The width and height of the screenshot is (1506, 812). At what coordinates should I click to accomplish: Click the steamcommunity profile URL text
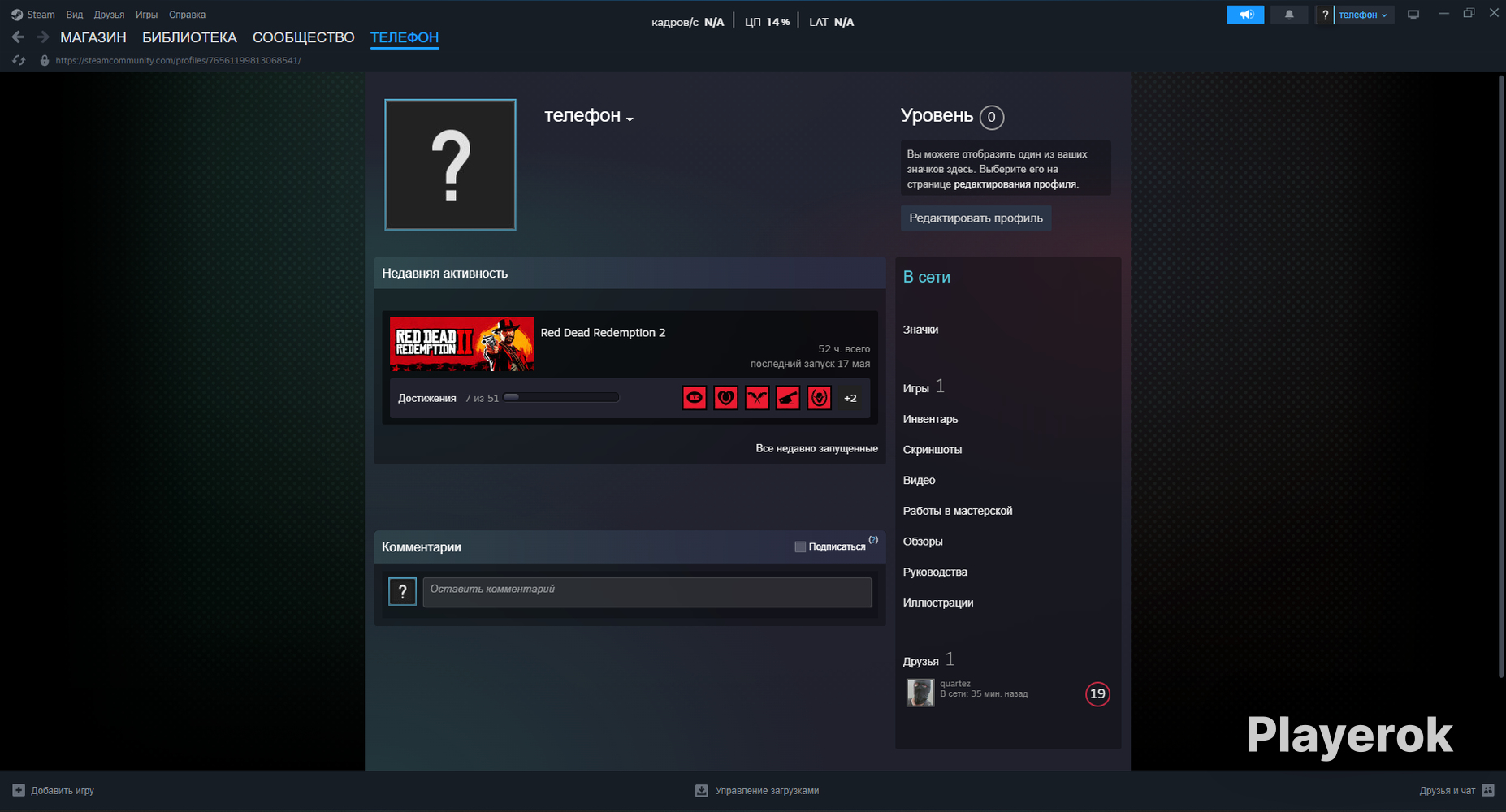point(178,61)
